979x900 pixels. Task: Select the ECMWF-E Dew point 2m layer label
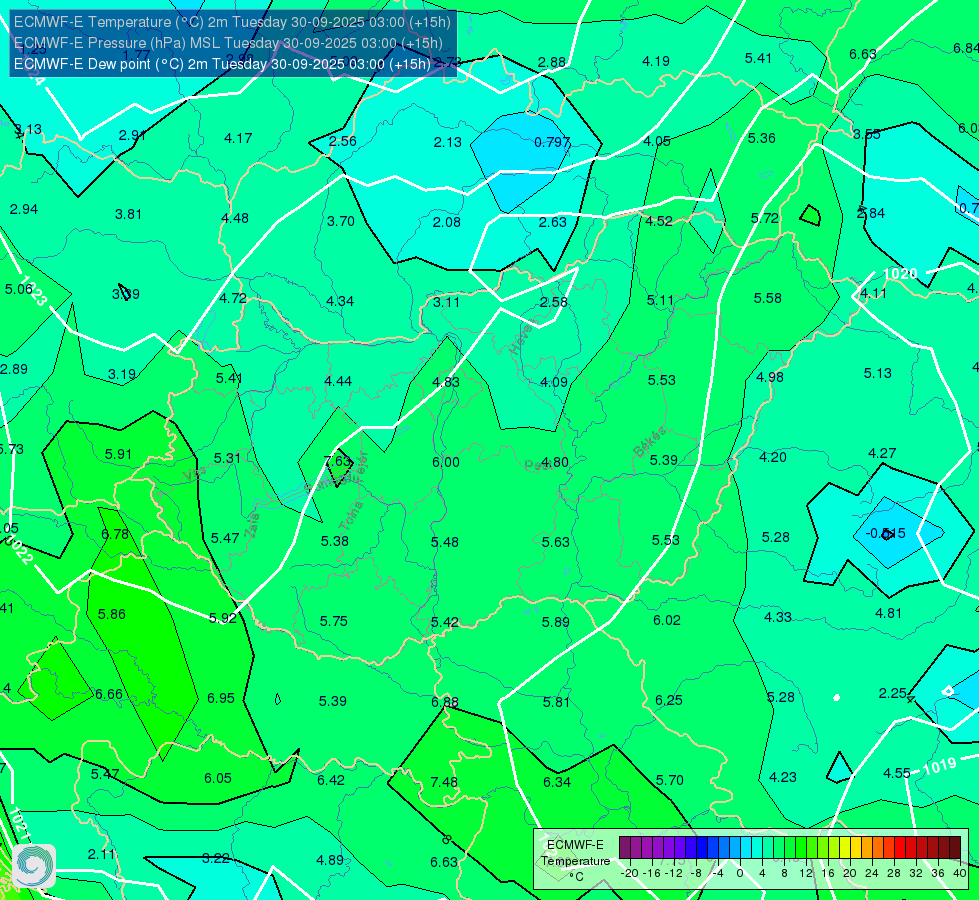(x=222, y=64)
